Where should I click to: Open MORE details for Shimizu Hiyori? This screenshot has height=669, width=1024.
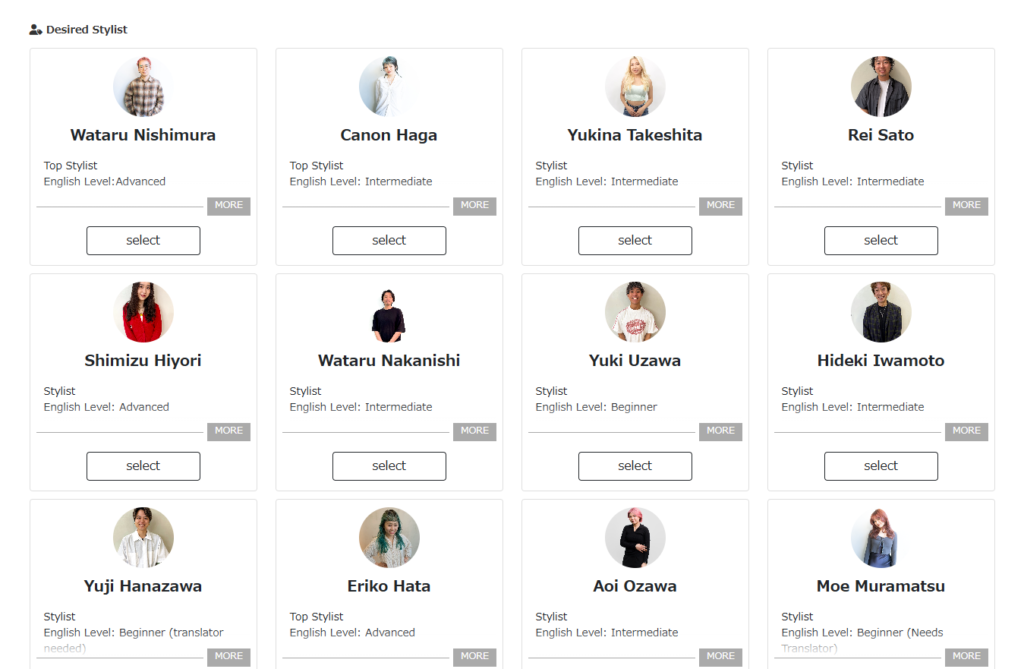pyautogui.click(x=228, y=431)
